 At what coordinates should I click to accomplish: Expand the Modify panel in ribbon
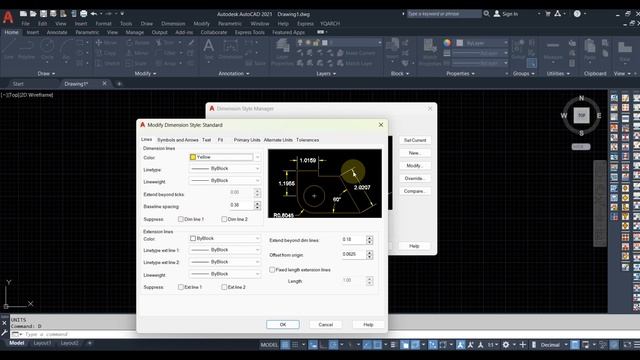click(145, 73)
